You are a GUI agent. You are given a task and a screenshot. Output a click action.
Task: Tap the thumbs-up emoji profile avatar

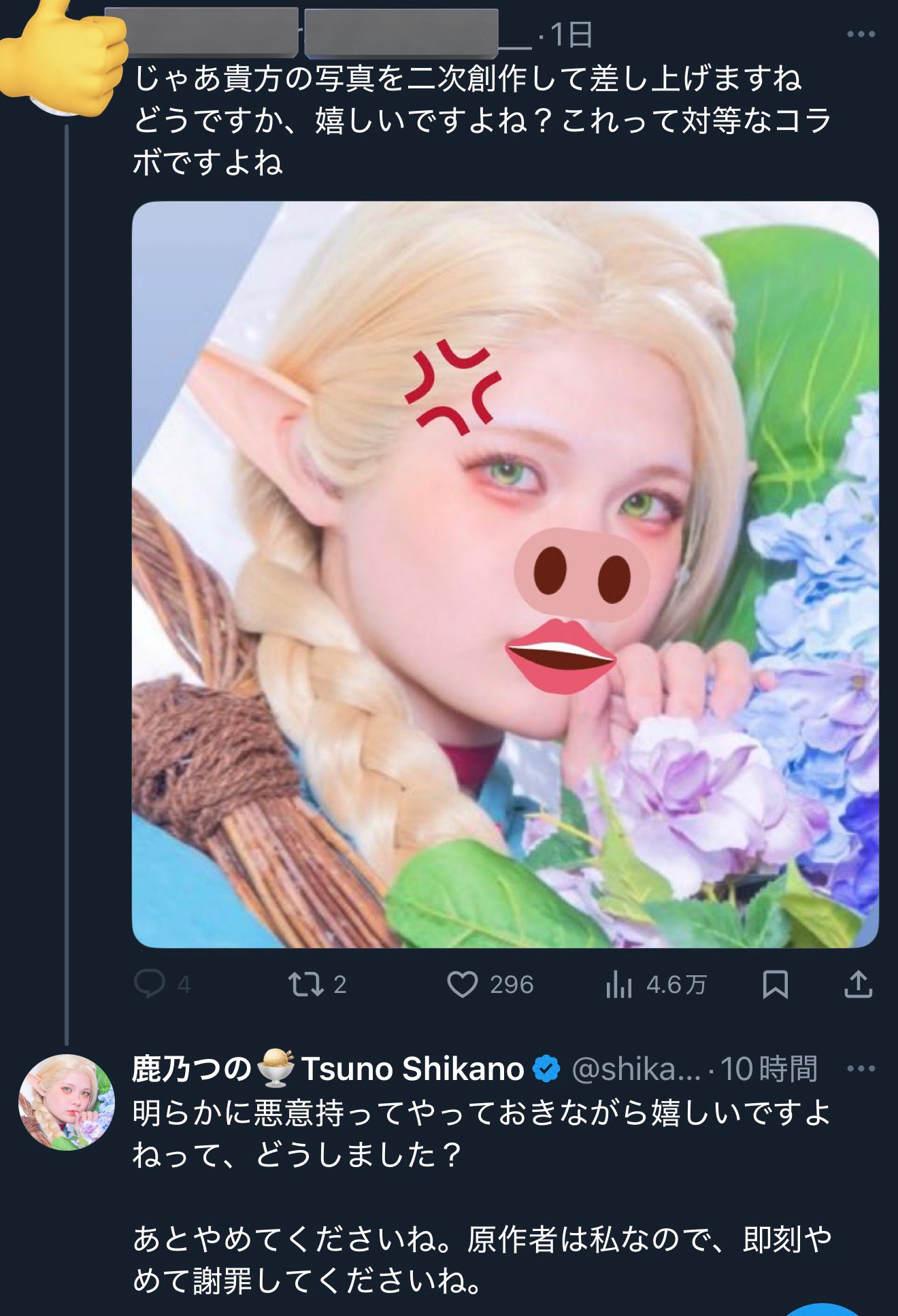(65, 54)
